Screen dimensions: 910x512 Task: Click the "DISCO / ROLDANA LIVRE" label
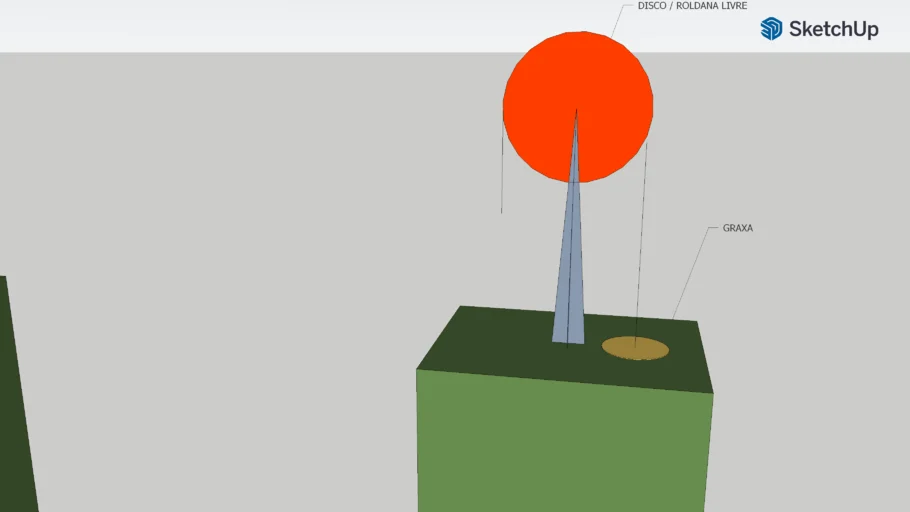tap(692, 6)
